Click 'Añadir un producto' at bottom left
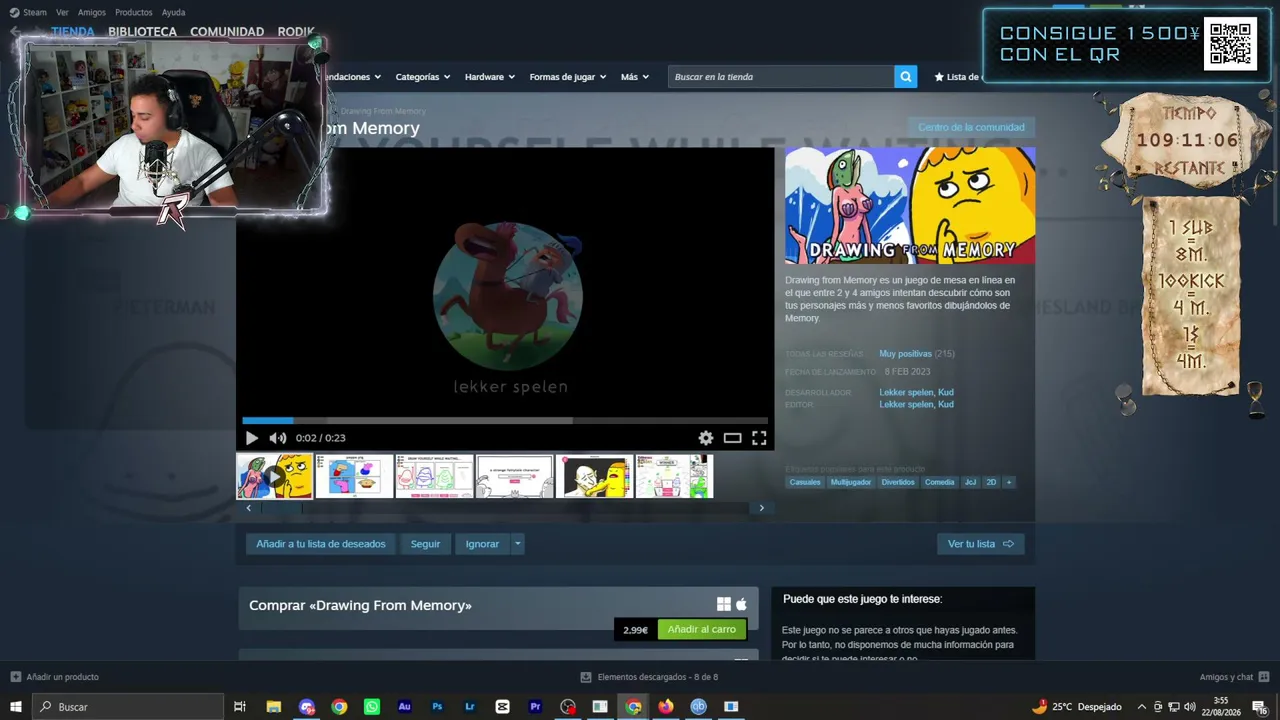This screenshot has height=720, width=1280. 55,677
